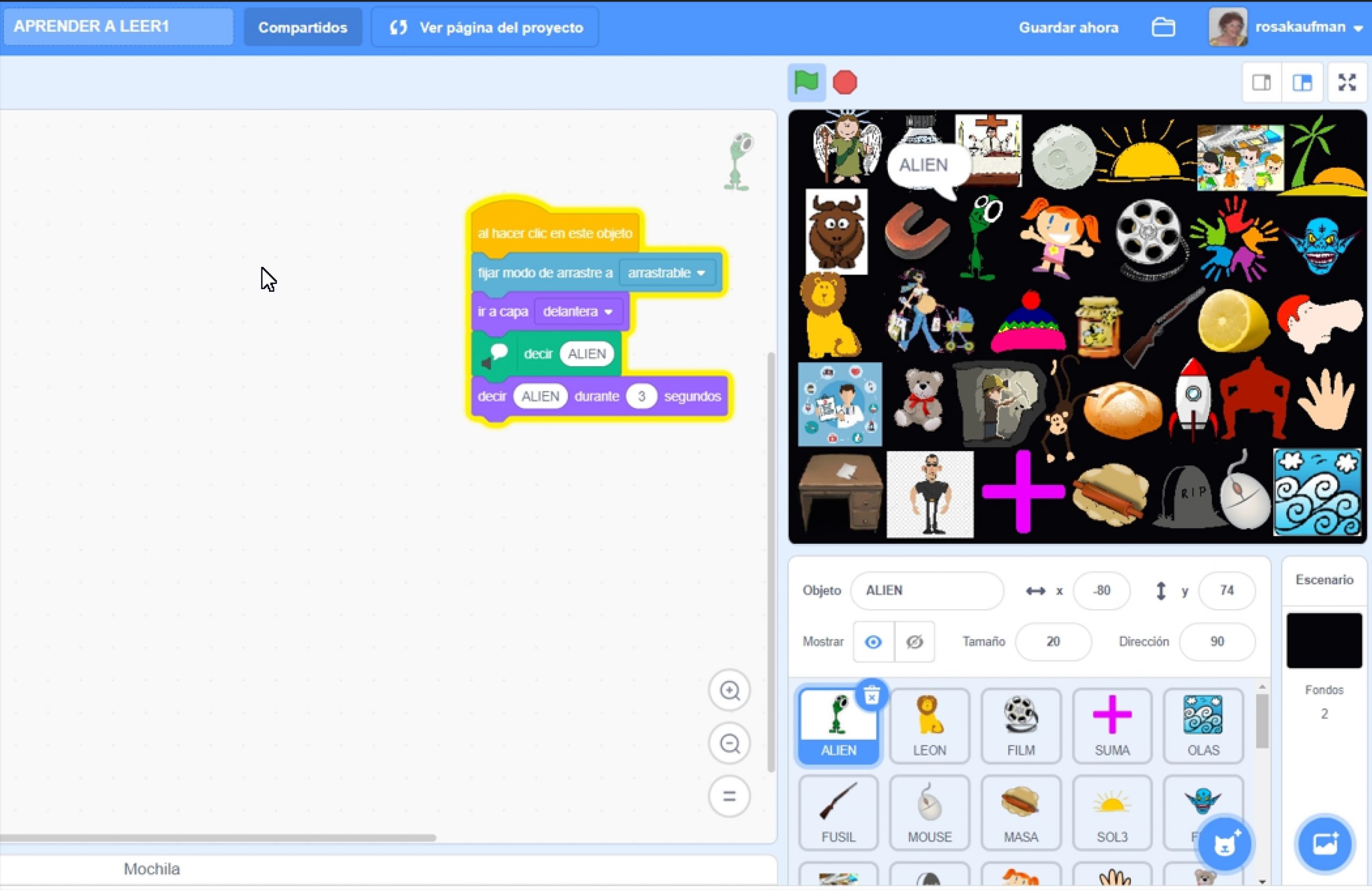Click the magenta plus sign on stage
Screen dimensions: 1372x890
point(1023,492)
